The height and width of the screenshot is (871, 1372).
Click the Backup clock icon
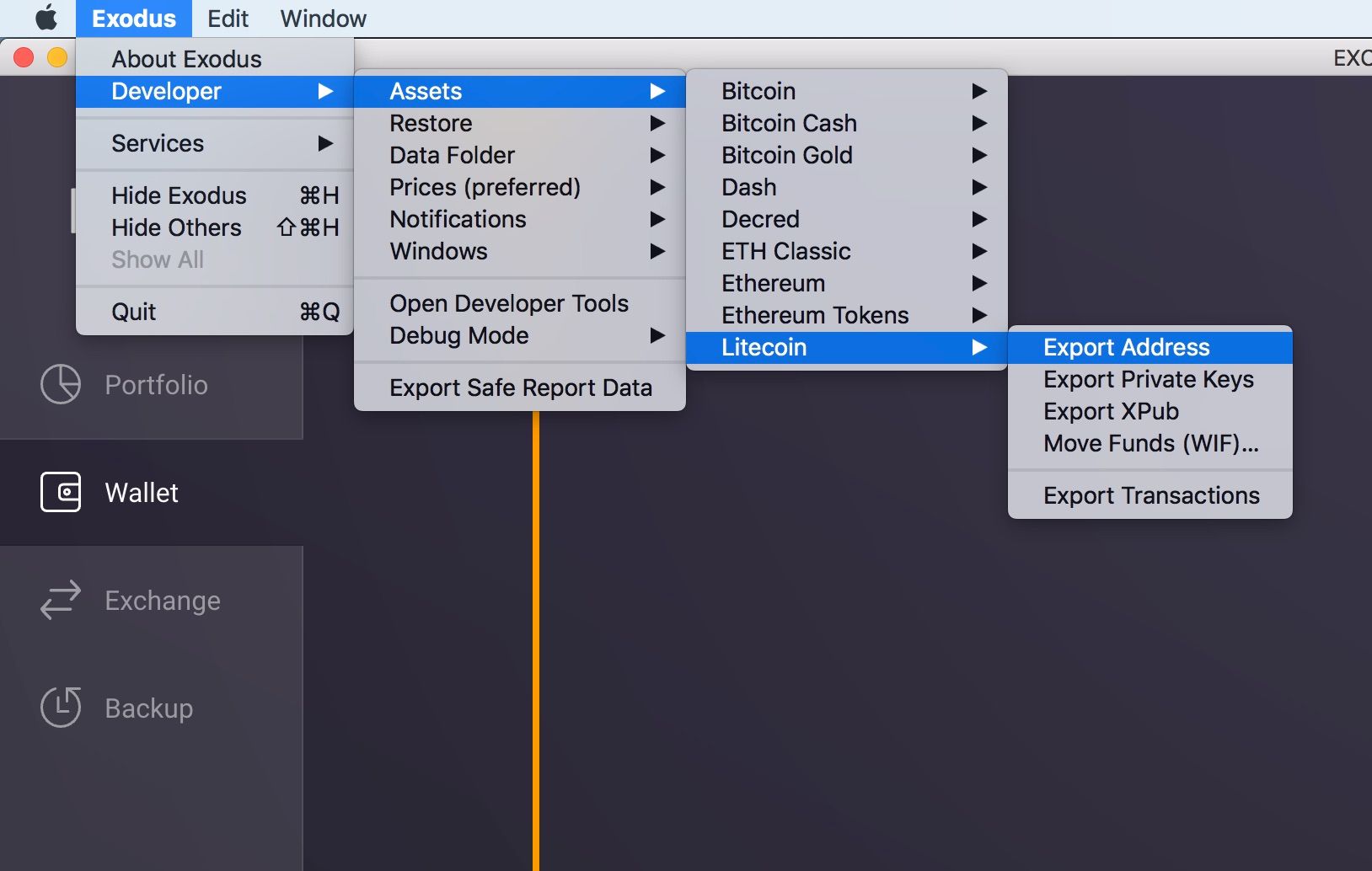[x=61, y=708]
